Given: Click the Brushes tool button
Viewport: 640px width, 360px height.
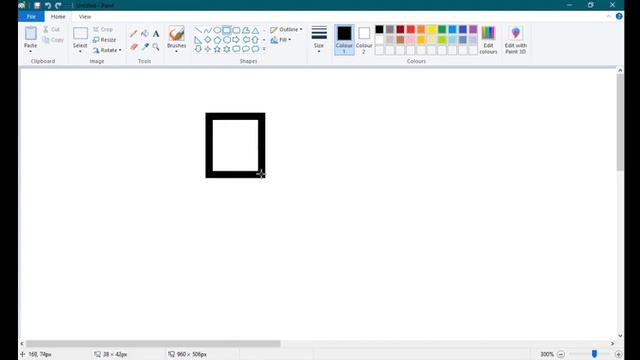Looking at the screenshot, I should (x=176, y=34).
